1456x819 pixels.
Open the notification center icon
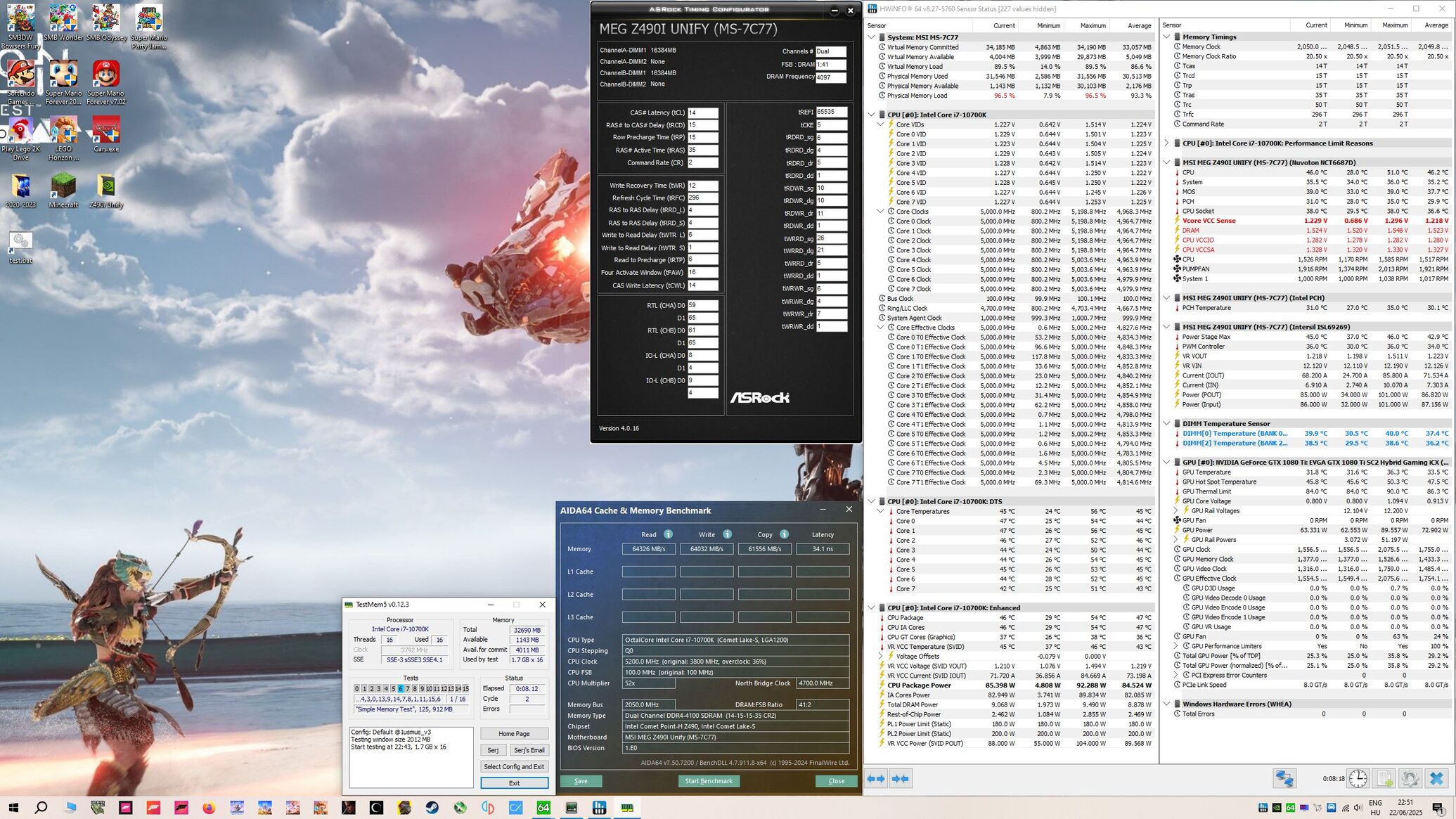point(1438,808)
